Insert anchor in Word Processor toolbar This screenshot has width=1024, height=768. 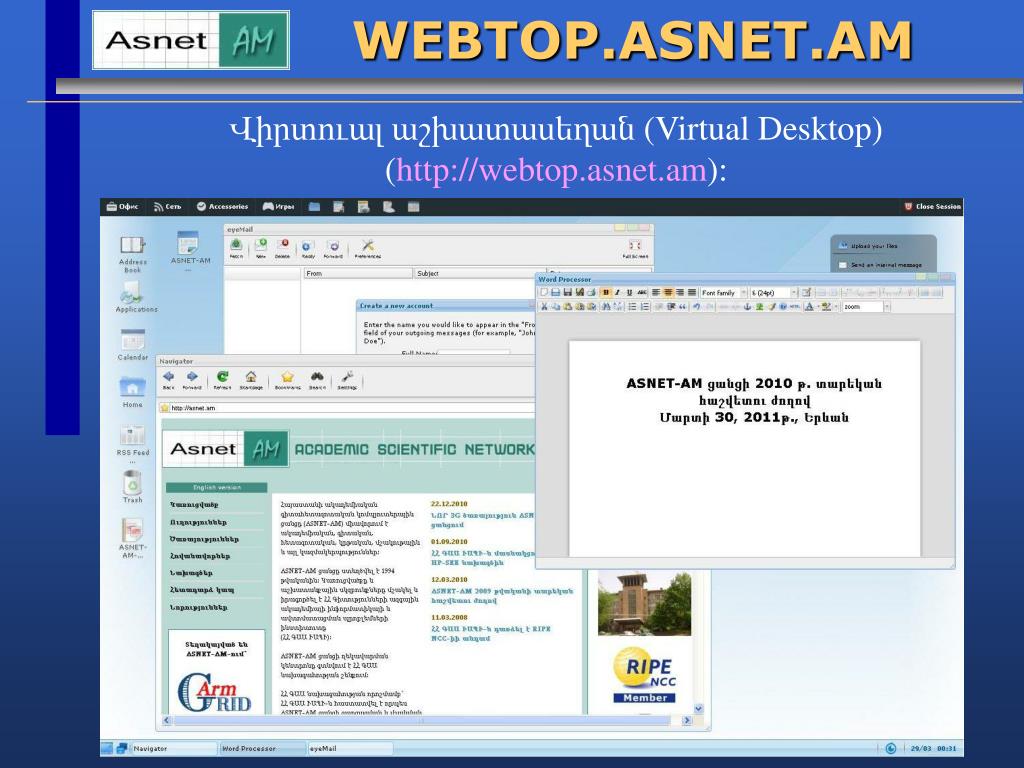[x=747, y=306]
